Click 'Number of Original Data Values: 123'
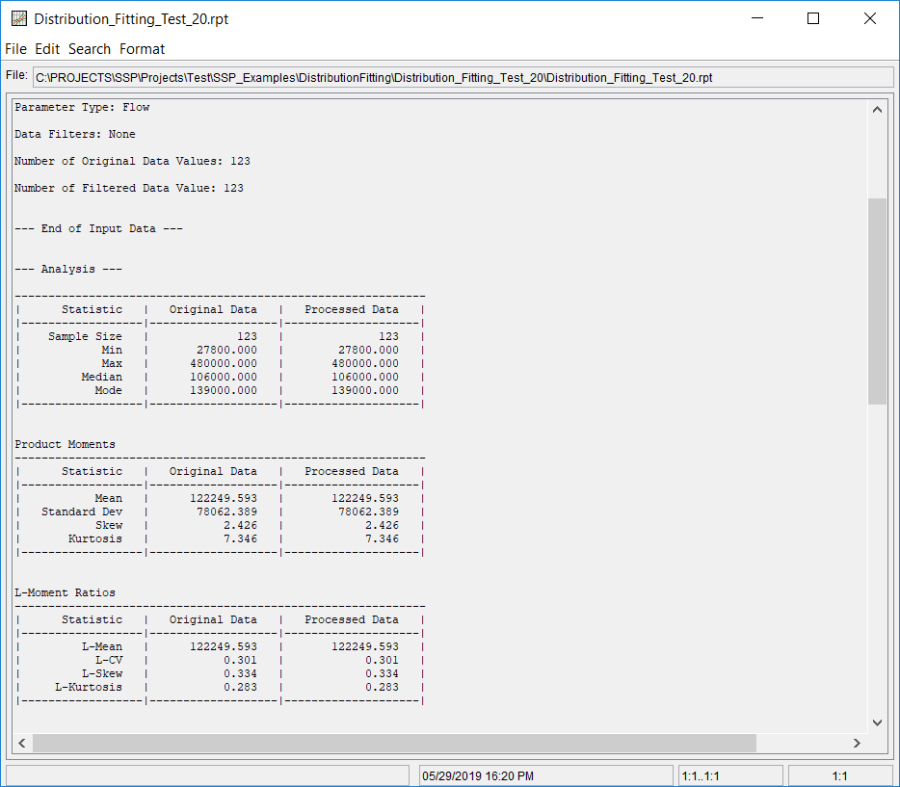The image size is (900, 787). point(133,161)
